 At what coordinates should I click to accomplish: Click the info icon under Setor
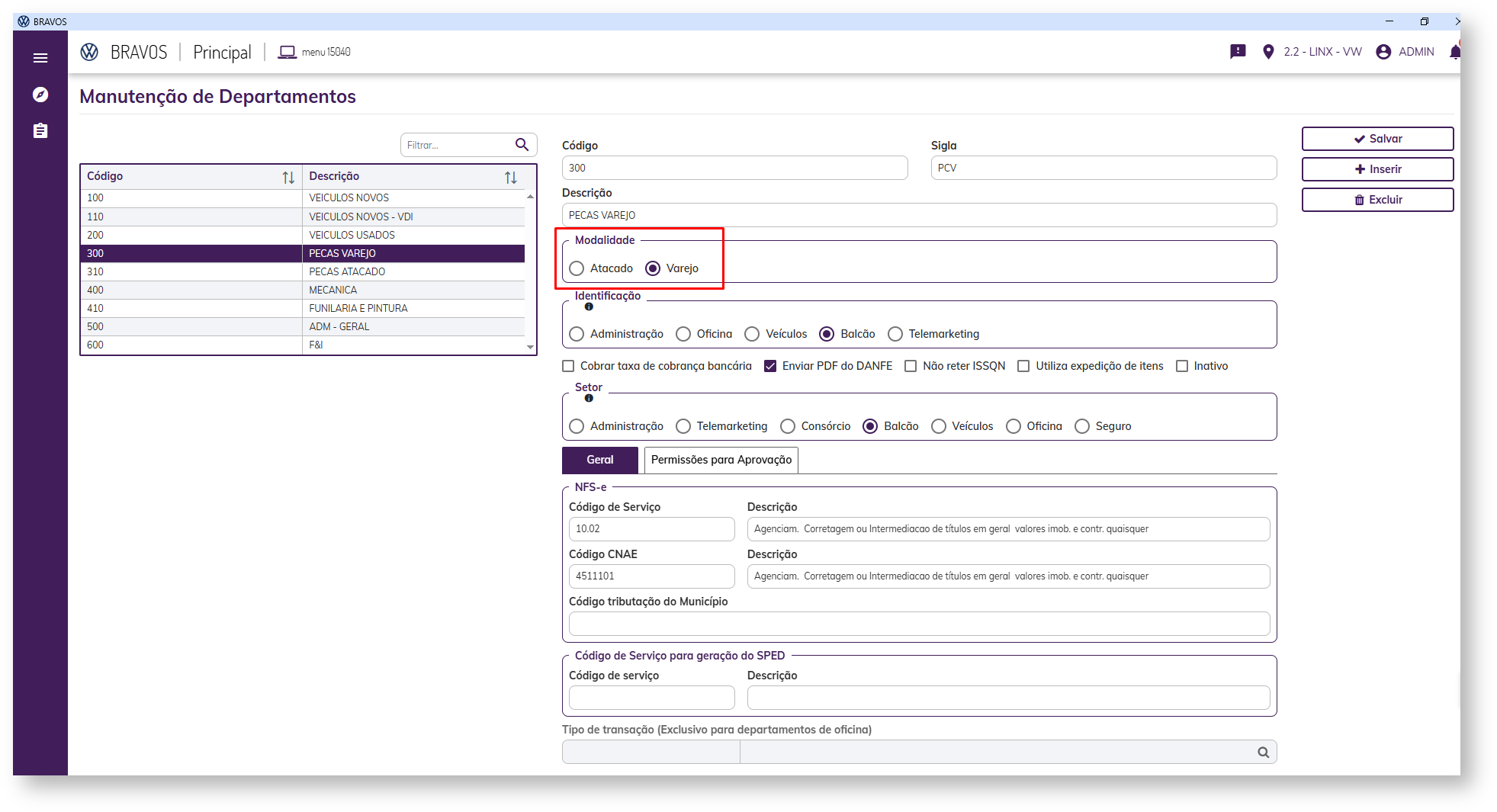coord(589,398)
